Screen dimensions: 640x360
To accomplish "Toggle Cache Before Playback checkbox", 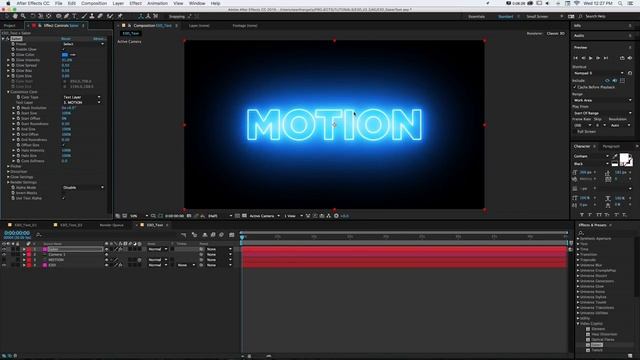I will (x=575, y=87).
